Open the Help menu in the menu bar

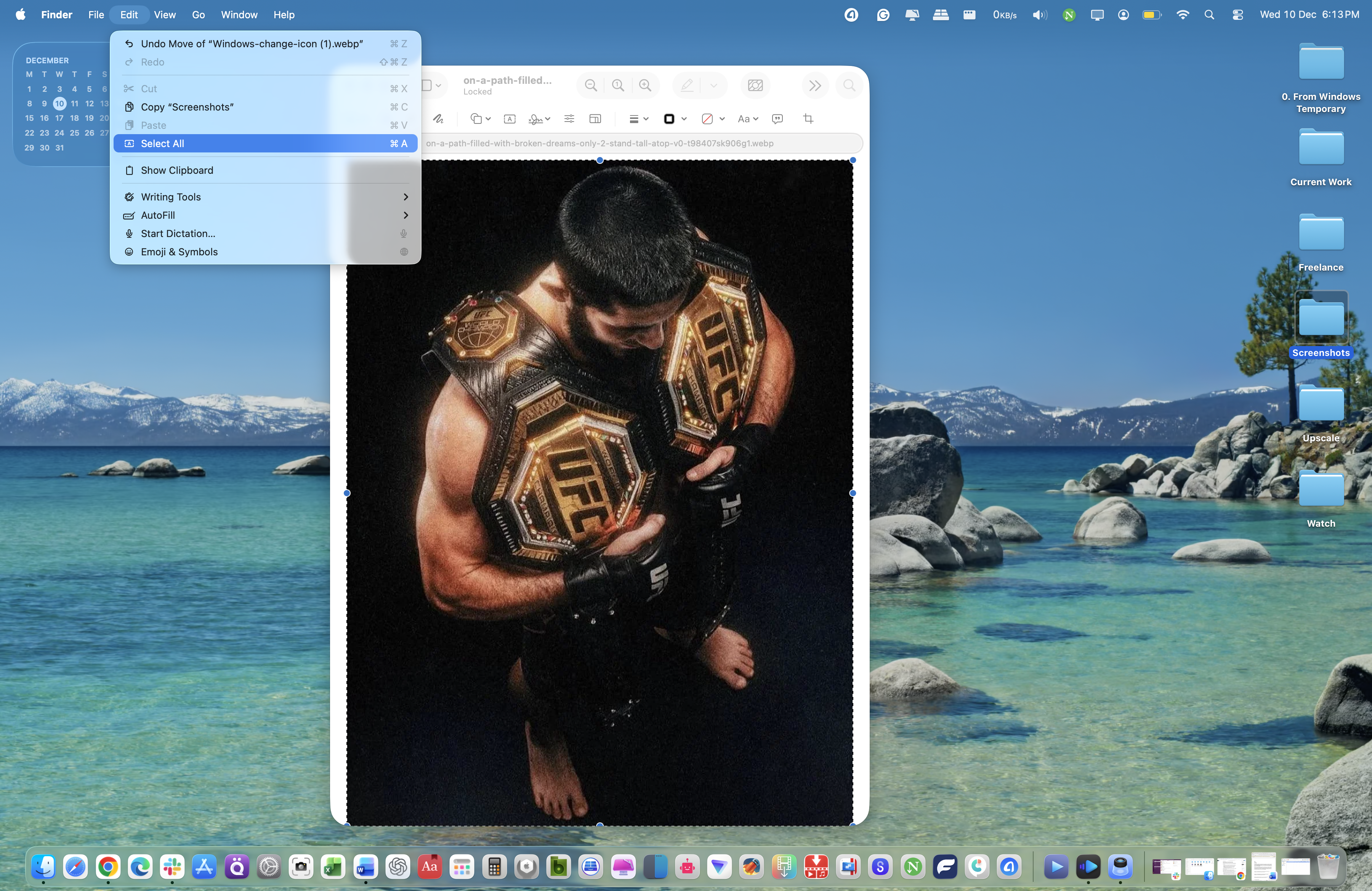click(x=284, y=15)
